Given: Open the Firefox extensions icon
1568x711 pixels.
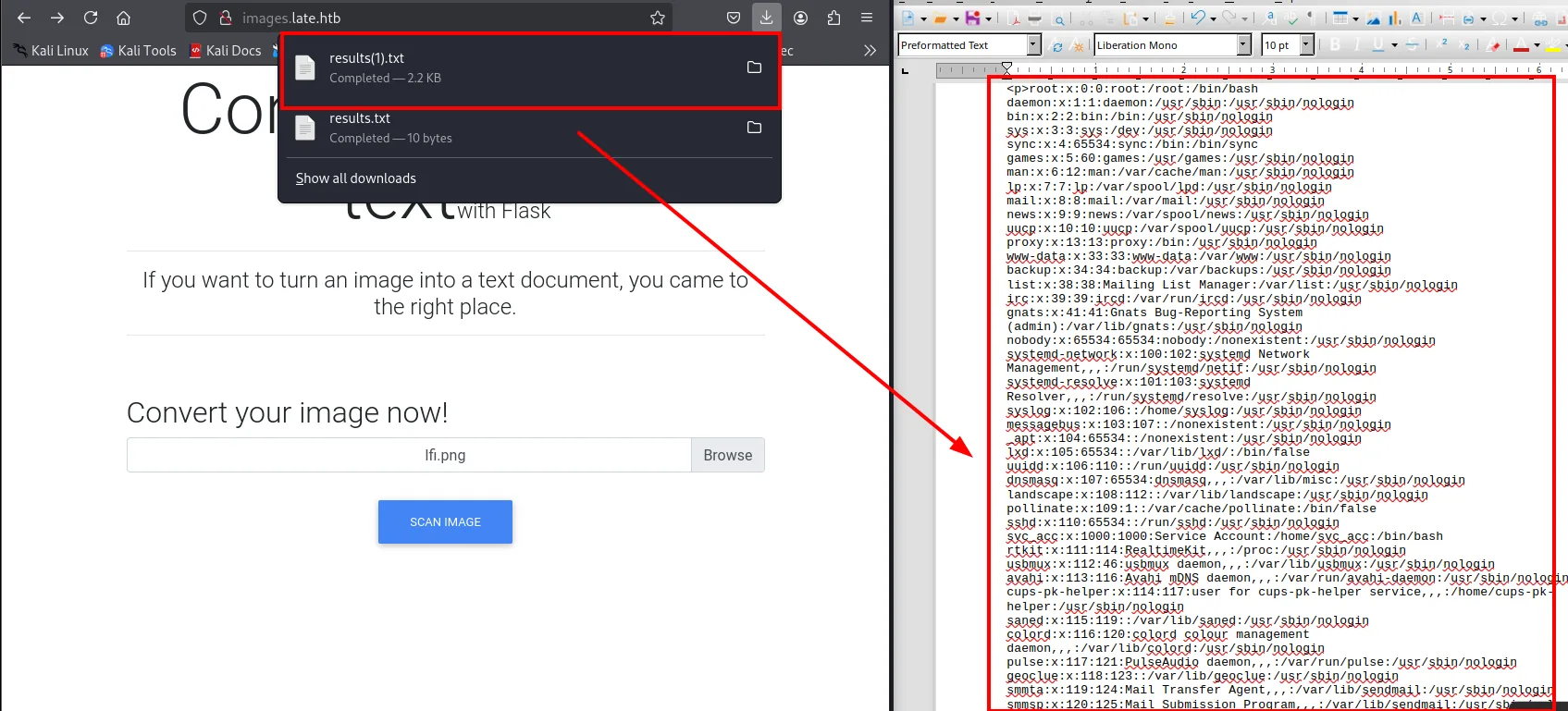Looking at the screenshot, I should 833,18.
